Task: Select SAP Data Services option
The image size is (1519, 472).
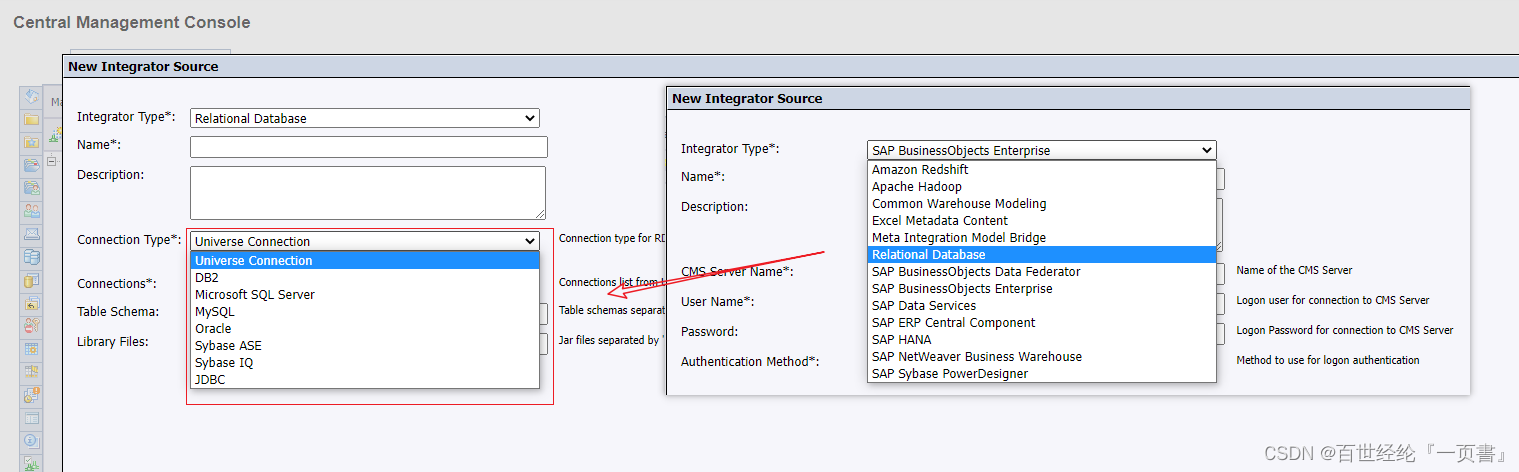Action: (x=1042, y=305)
